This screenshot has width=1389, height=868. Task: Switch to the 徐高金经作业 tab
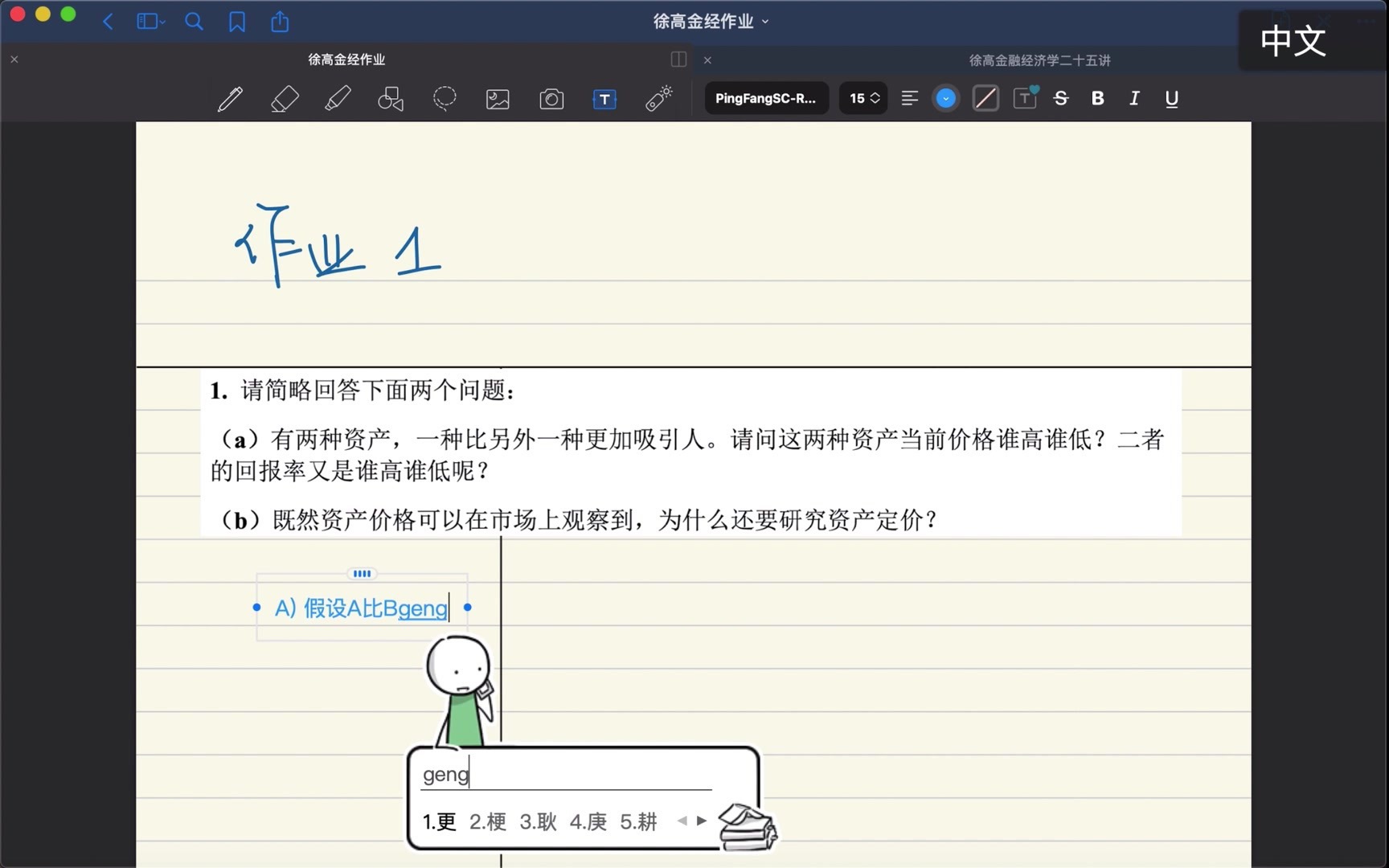point(346,59)
